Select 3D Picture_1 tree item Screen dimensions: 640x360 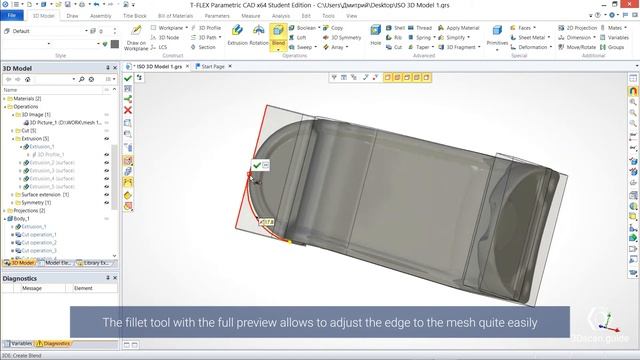62,122
